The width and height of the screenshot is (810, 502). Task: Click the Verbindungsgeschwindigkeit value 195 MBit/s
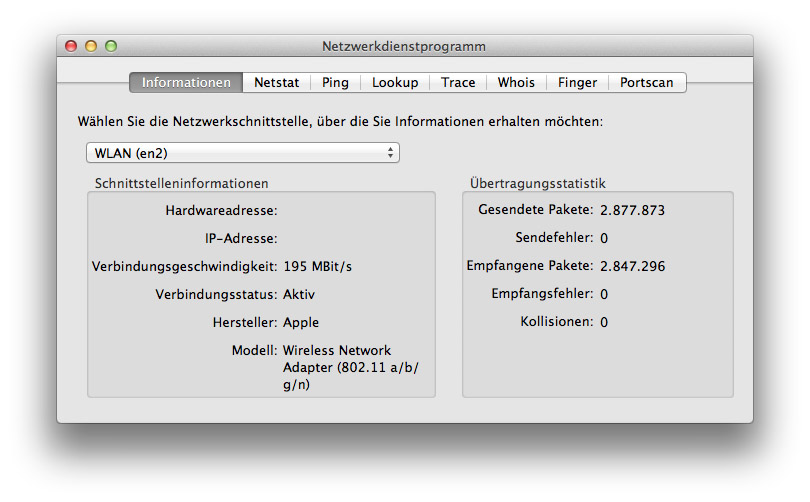pos(318,266)
